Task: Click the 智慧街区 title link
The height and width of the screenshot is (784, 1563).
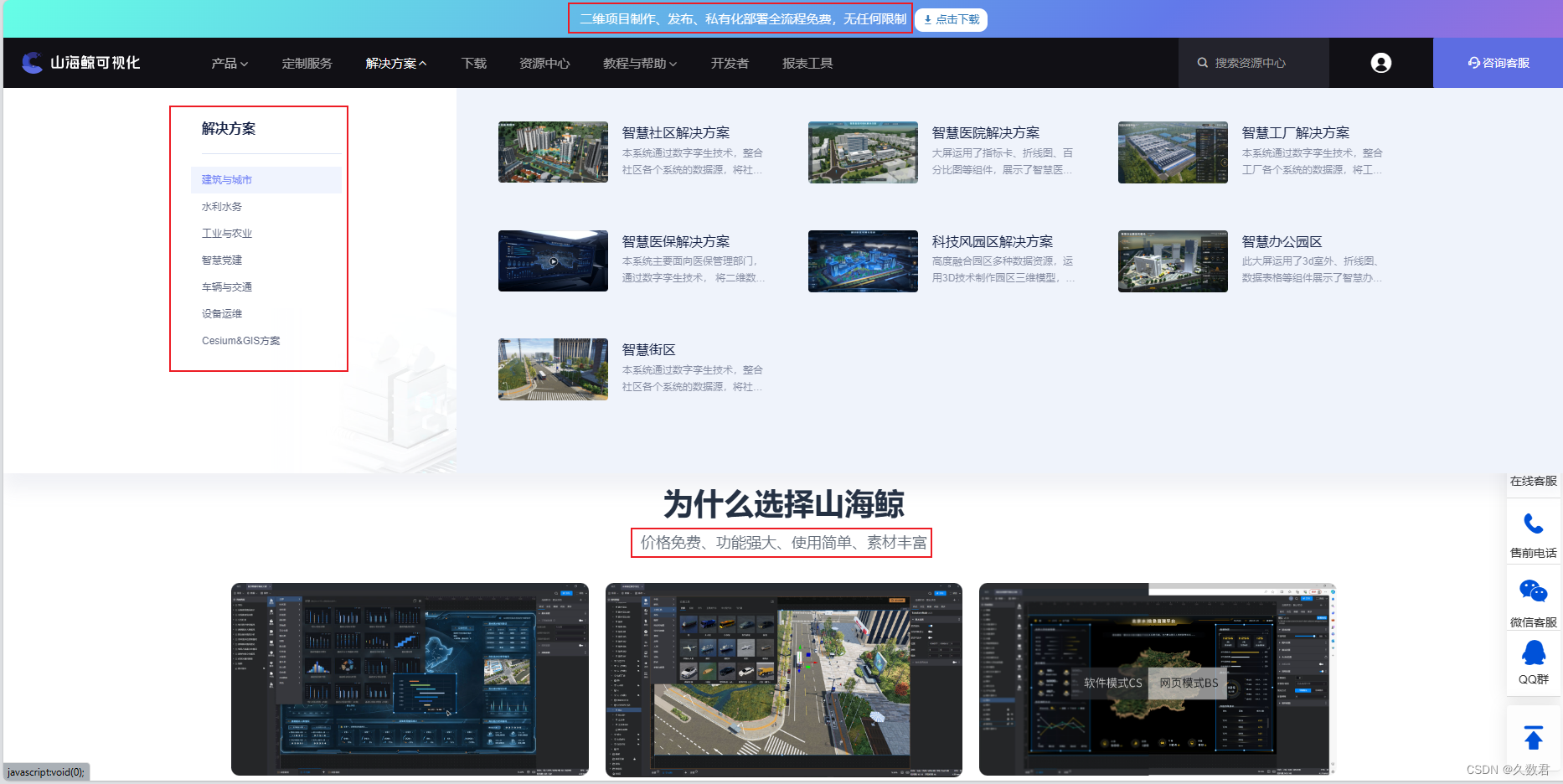Action: point(648,350)
